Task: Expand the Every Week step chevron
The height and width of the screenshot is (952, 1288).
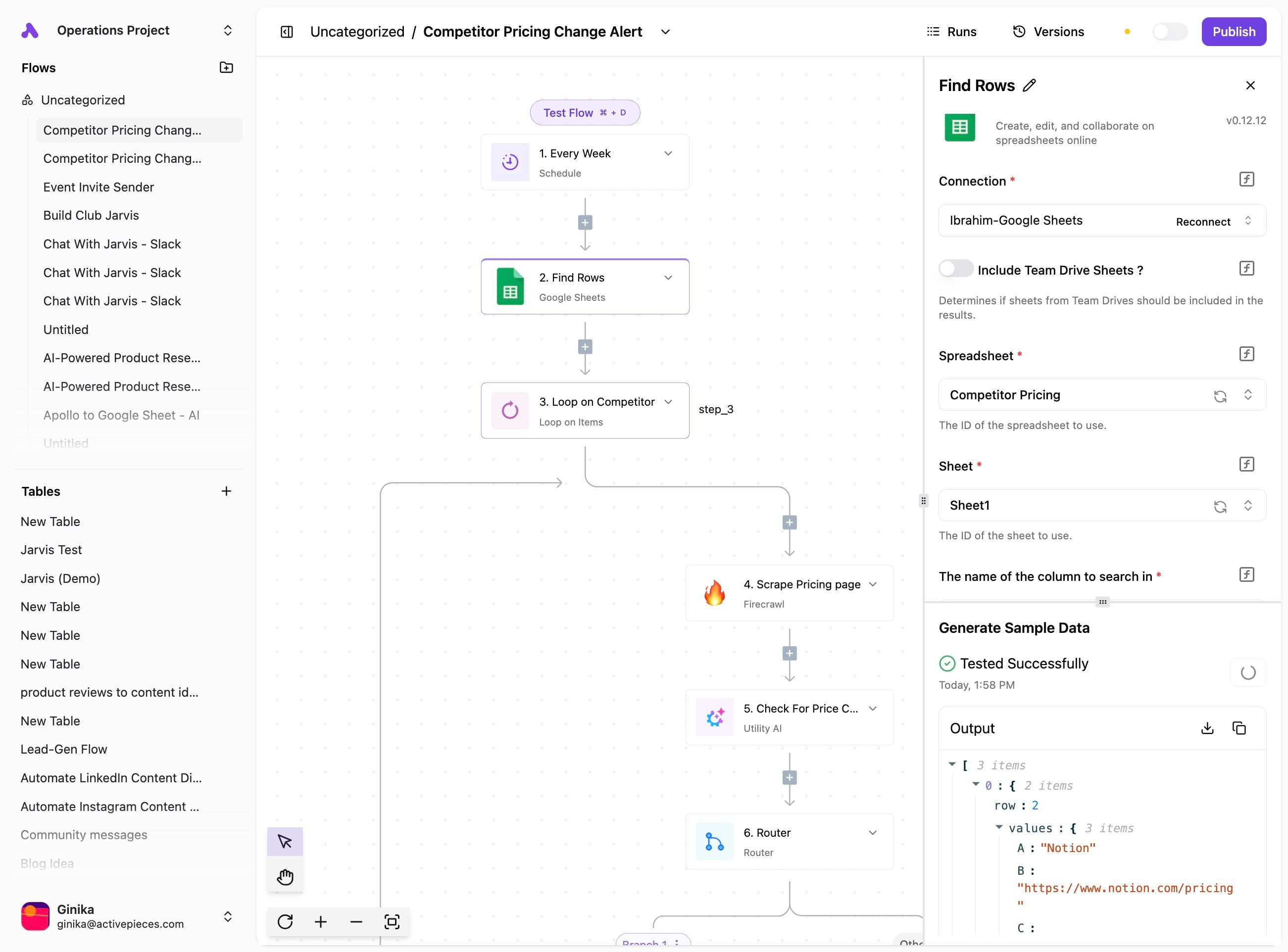Action: point(668,153)
